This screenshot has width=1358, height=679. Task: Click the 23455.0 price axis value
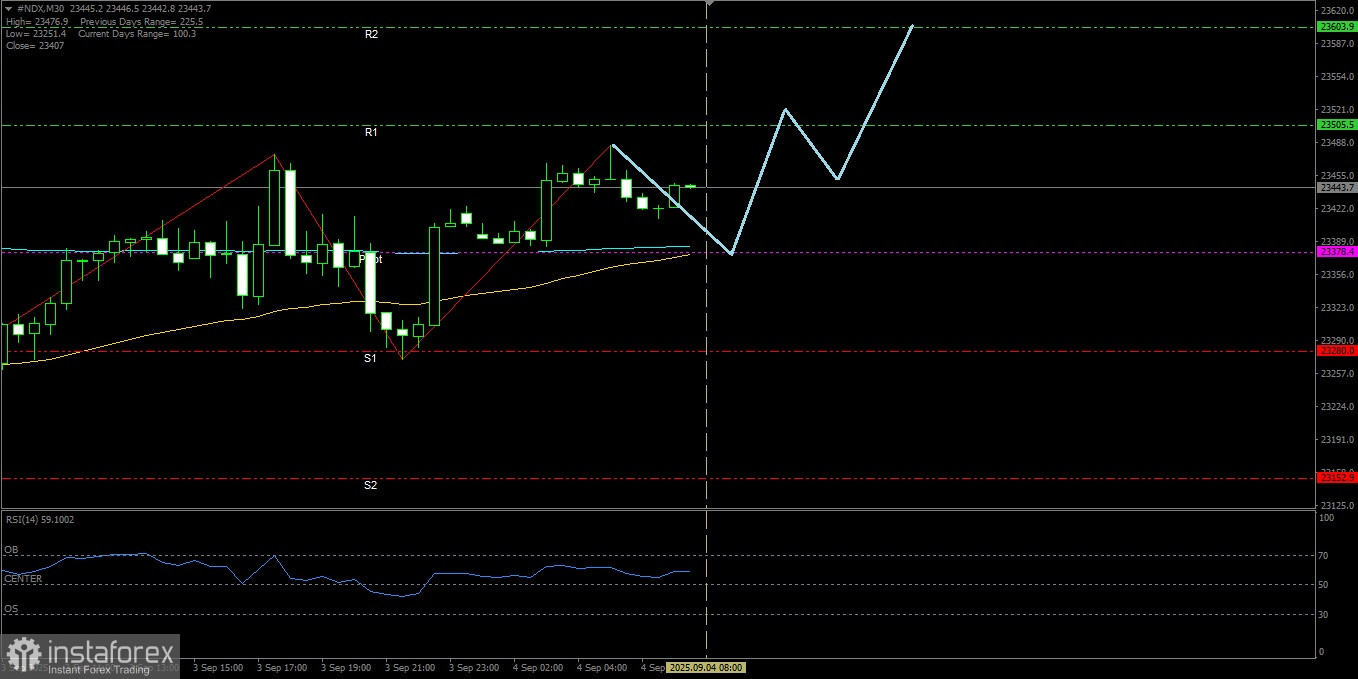click(x=1337, y=176)
